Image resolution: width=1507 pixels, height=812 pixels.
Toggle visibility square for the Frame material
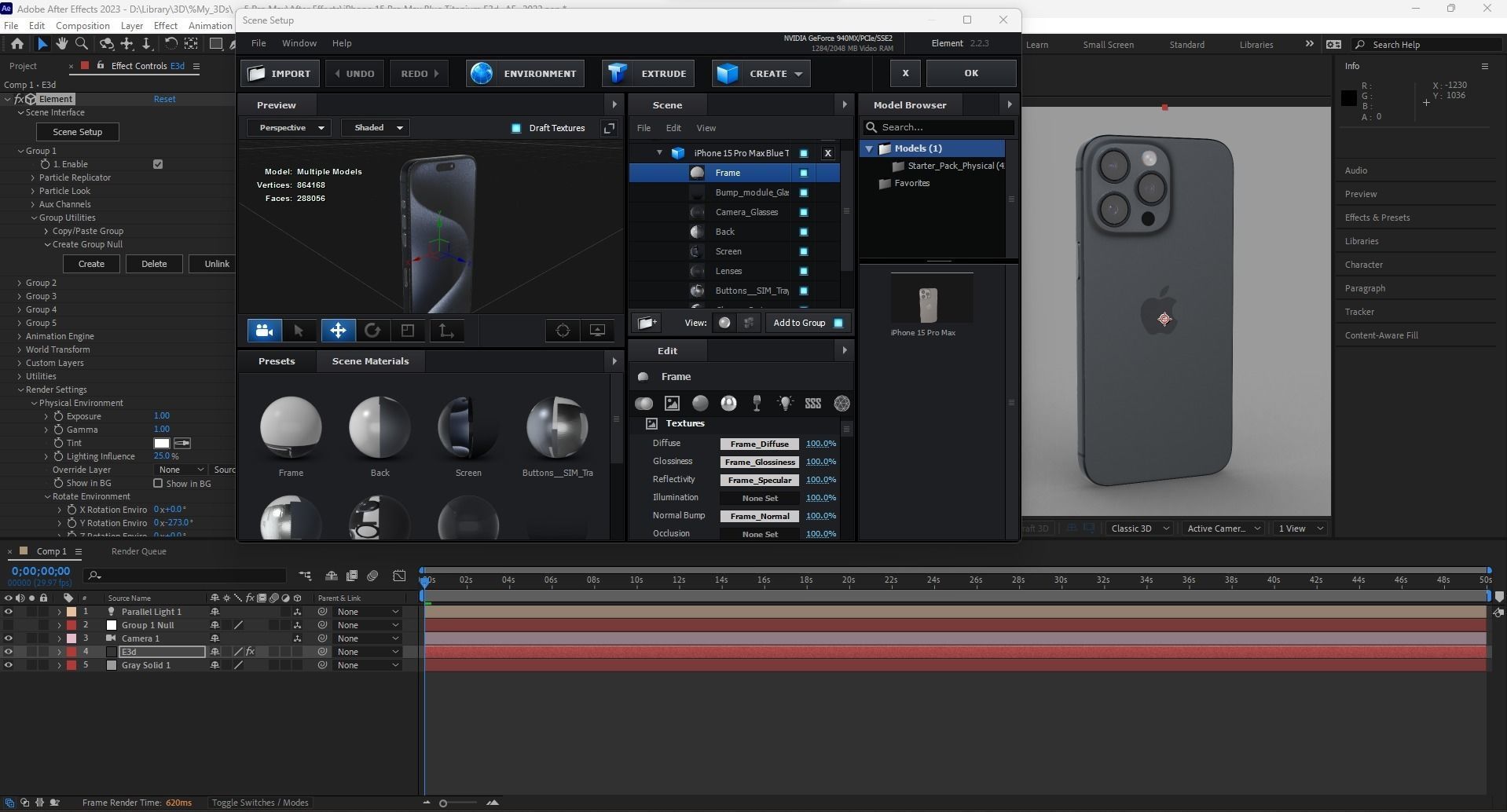[804, 173]
